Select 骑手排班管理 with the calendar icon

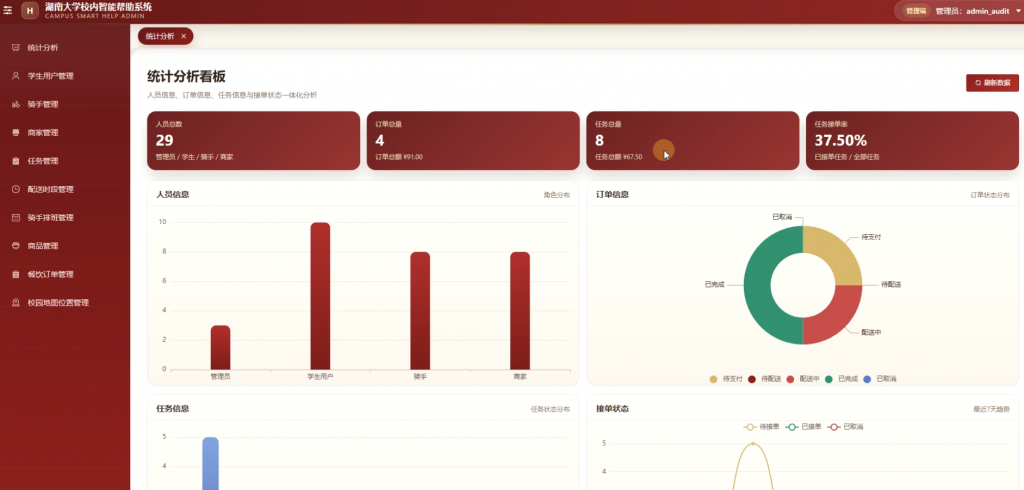tap(65, 218)
